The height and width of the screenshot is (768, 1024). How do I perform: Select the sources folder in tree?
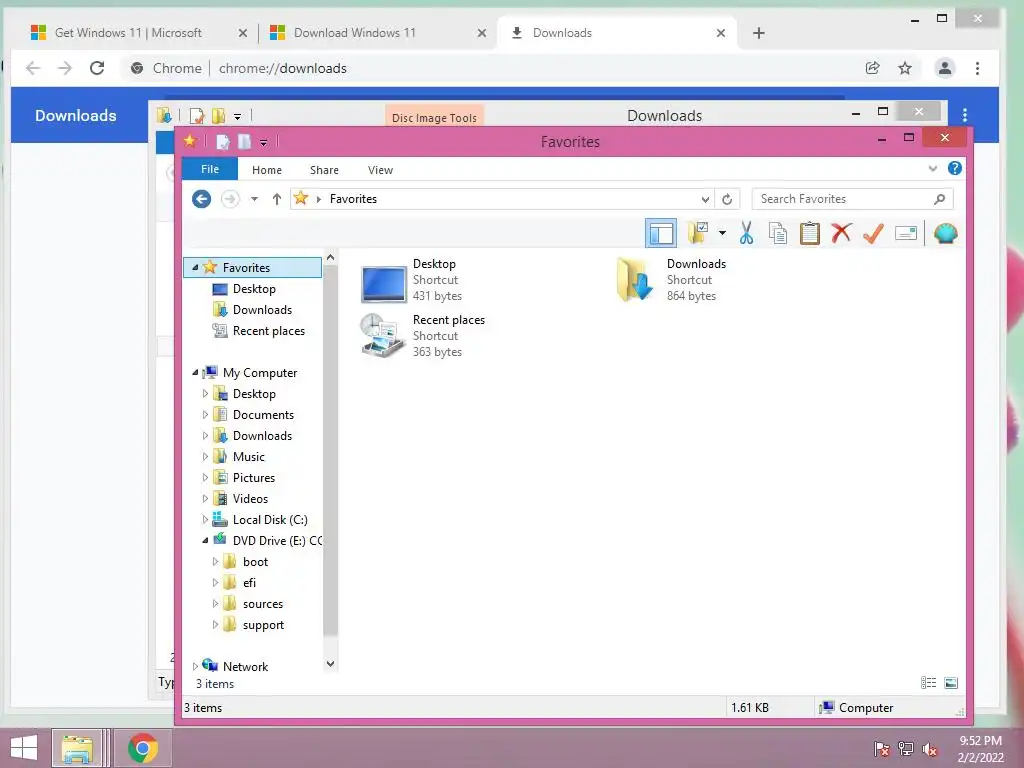(x=263, y=603)
